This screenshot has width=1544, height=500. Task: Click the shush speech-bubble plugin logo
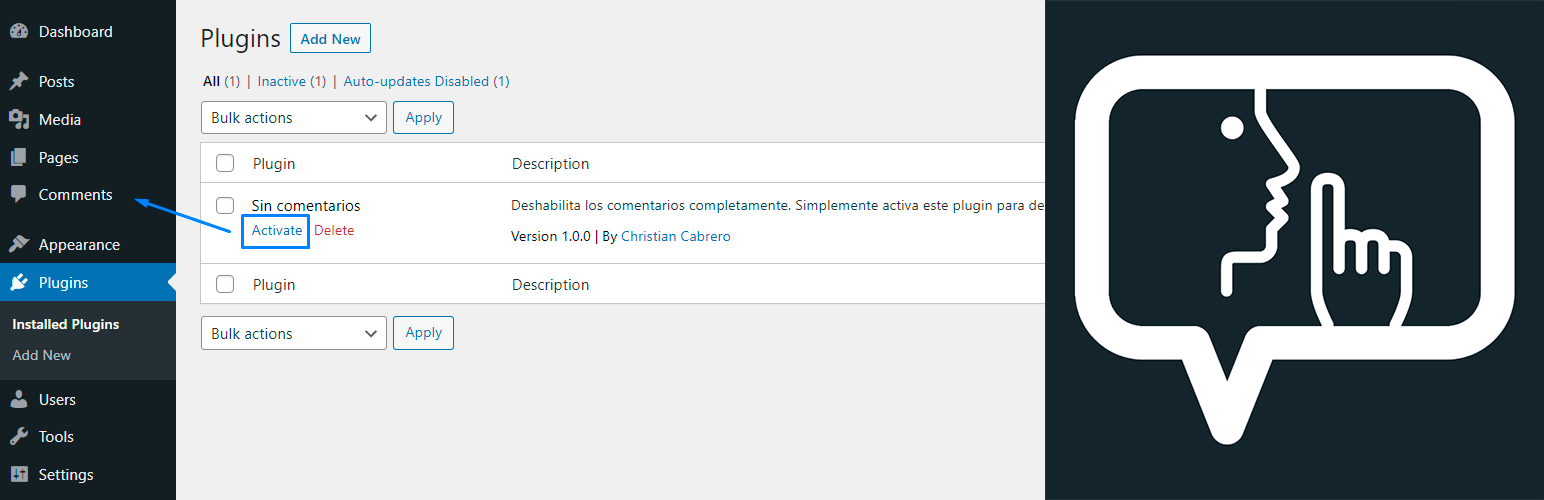pyautogui.click(x=1294, y=250)
